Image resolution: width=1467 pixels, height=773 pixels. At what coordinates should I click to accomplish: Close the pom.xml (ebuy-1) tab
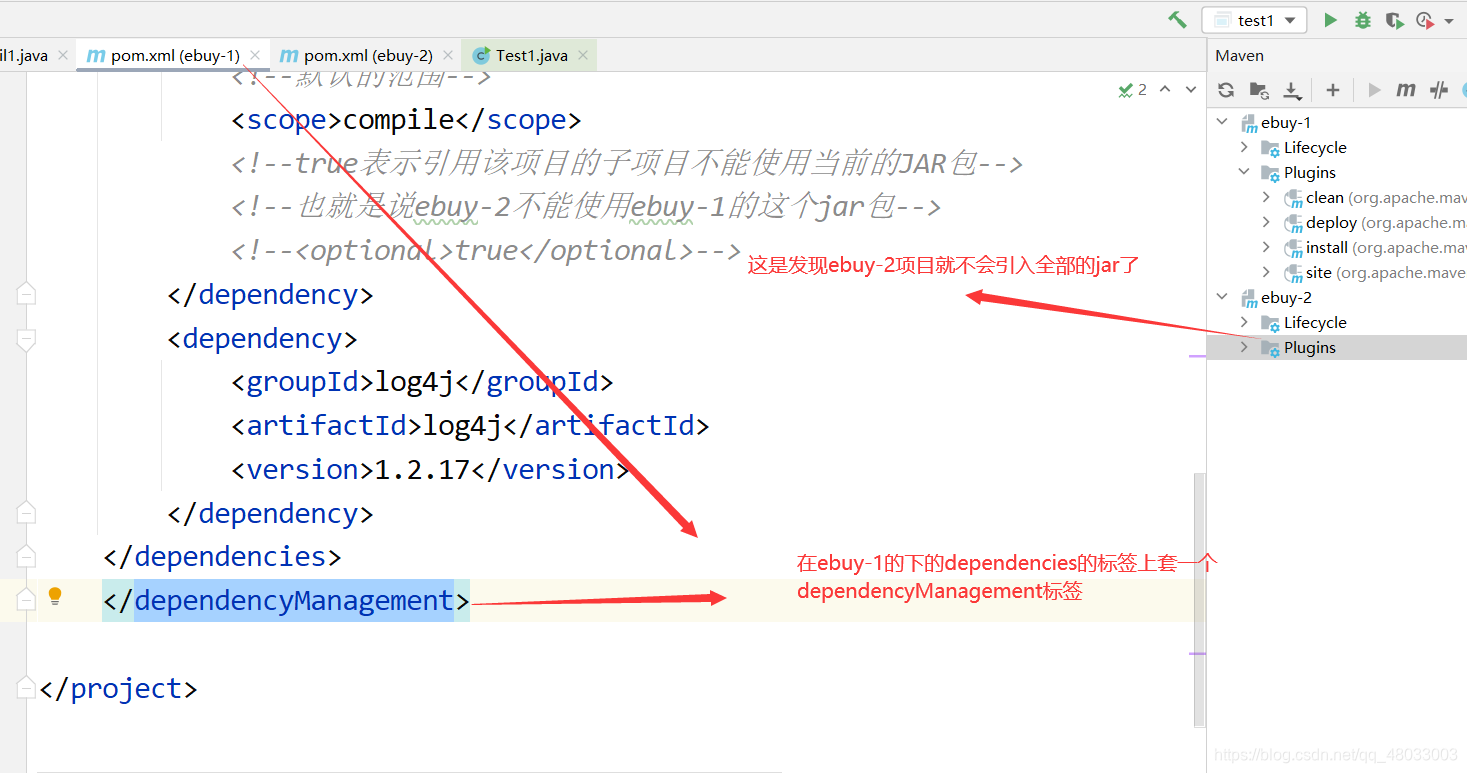point(255,56)
